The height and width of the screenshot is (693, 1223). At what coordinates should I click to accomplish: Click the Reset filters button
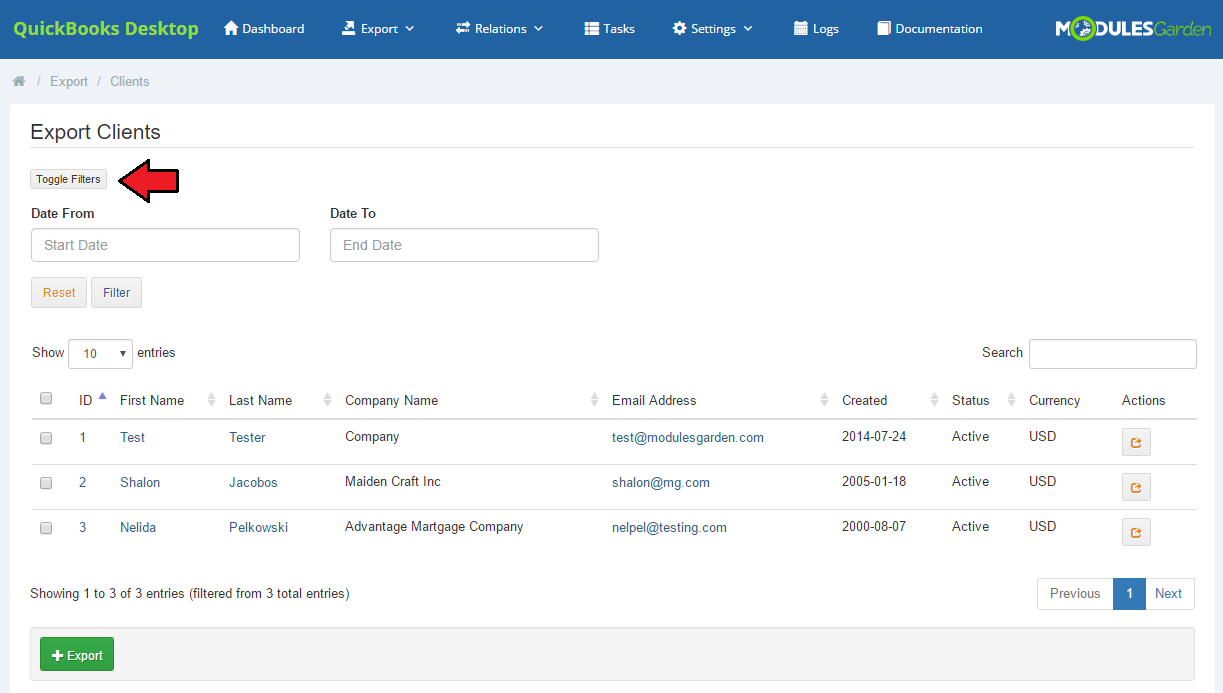(59, 293)
